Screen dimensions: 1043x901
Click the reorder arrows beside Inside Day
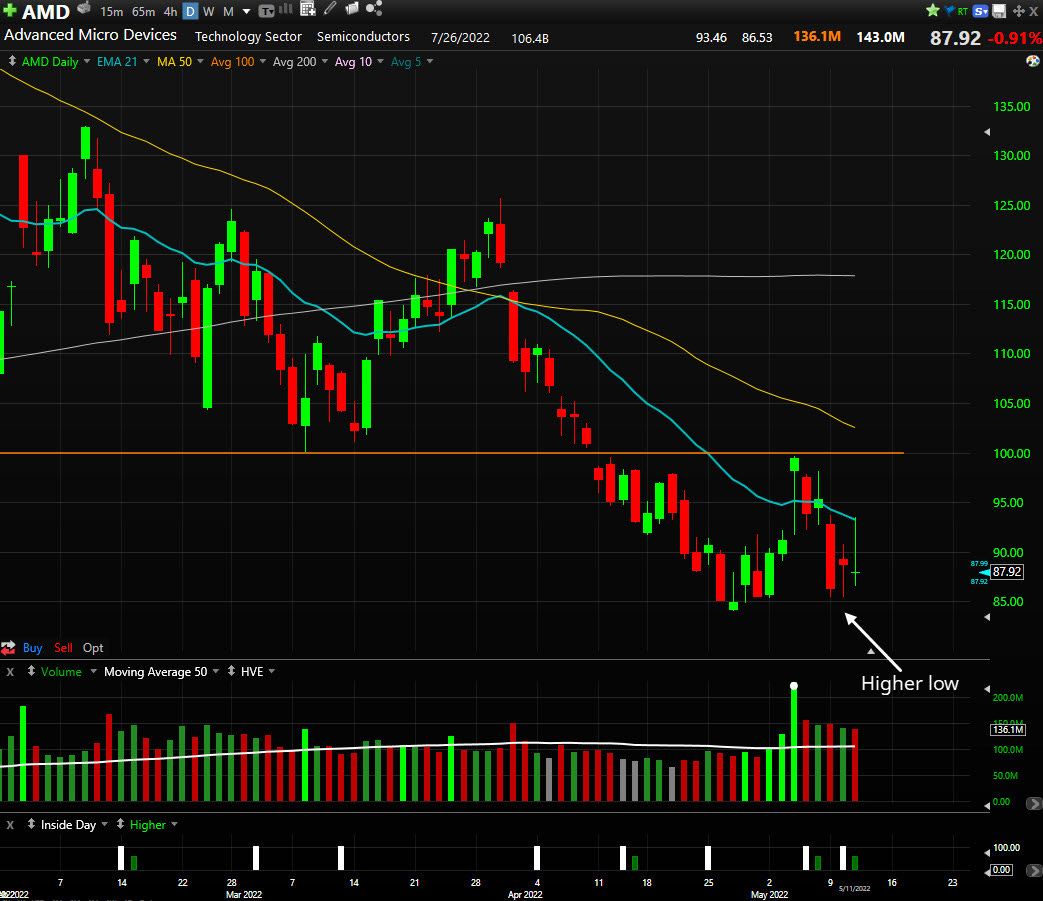[x=31, y=824]
